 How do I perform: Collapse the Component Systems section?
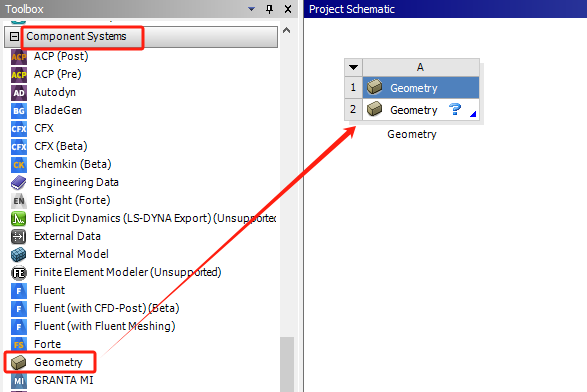14,37
